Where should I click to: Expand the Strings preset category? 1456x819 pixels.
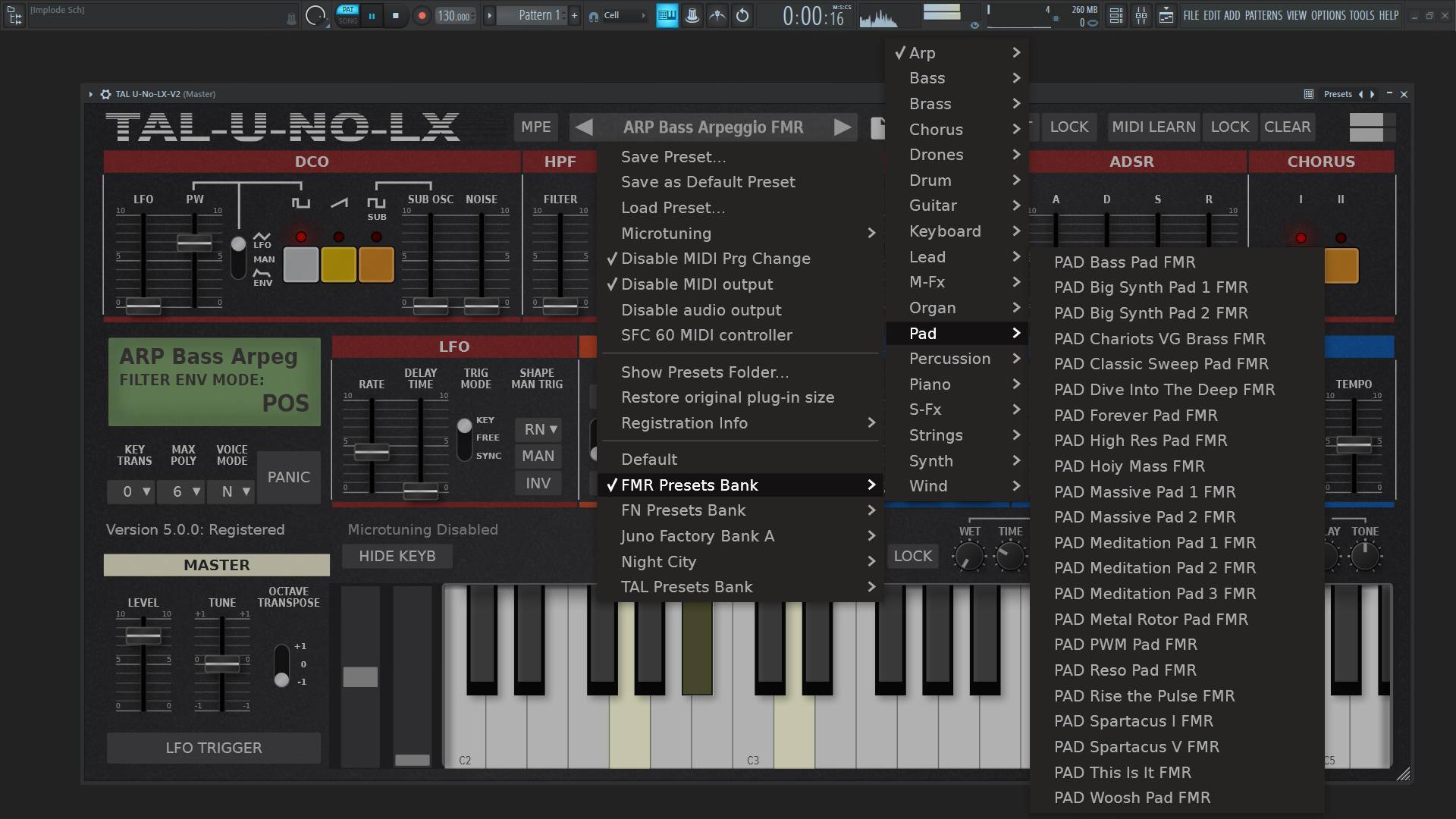click(x=958, y=435)
